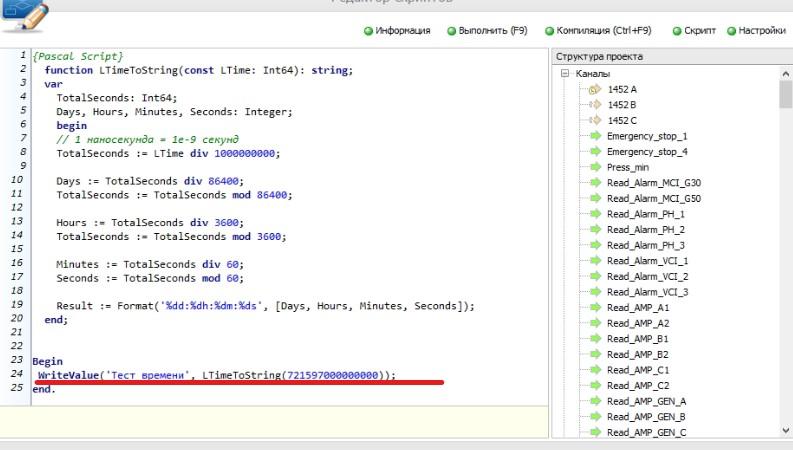The width and height of the screenshot is (793, 450).
Task: Click green arrow icon of Read_AMP_B2
Action: click(x=595, y=354)
